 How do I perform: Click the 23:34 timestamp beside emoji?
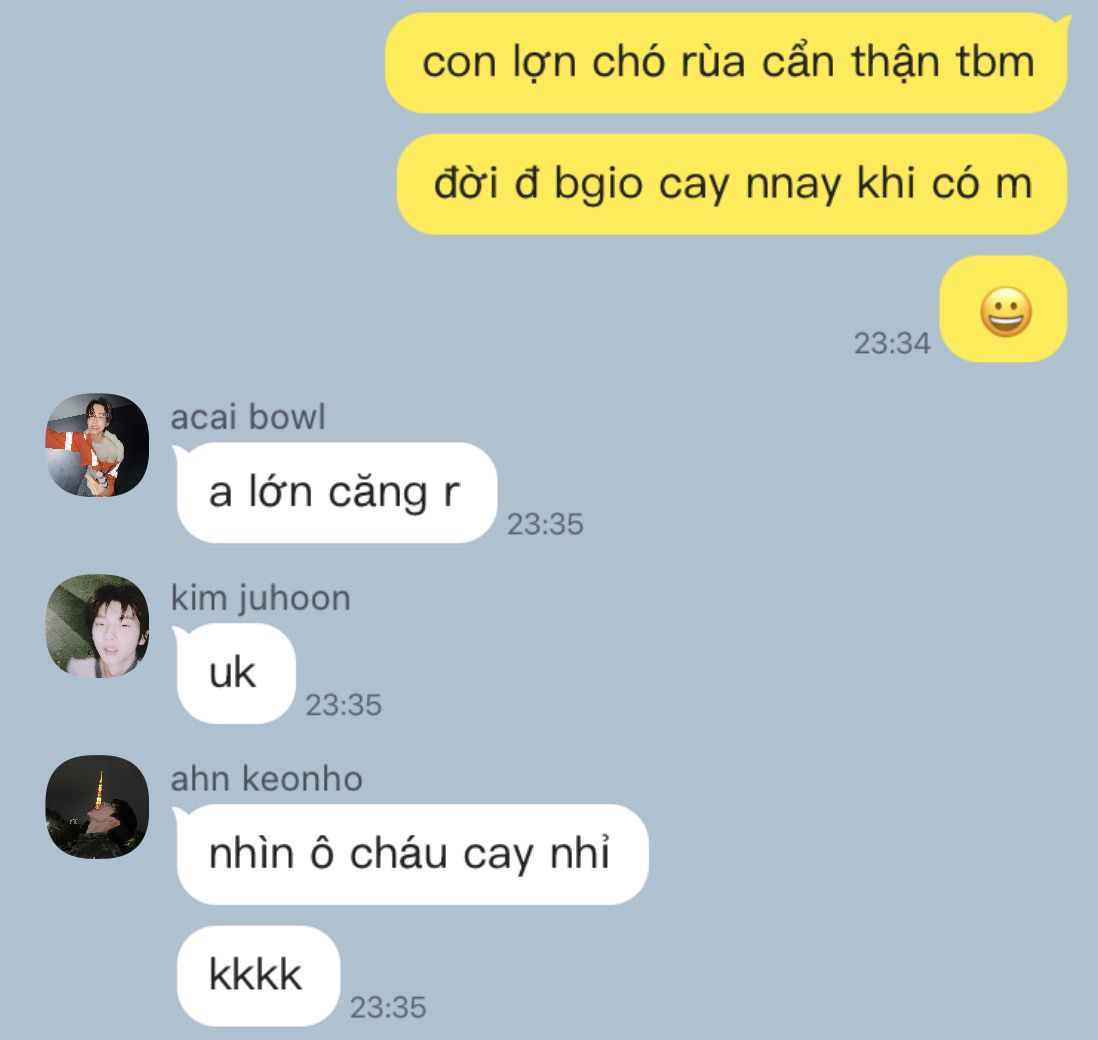tap(892, 344)
